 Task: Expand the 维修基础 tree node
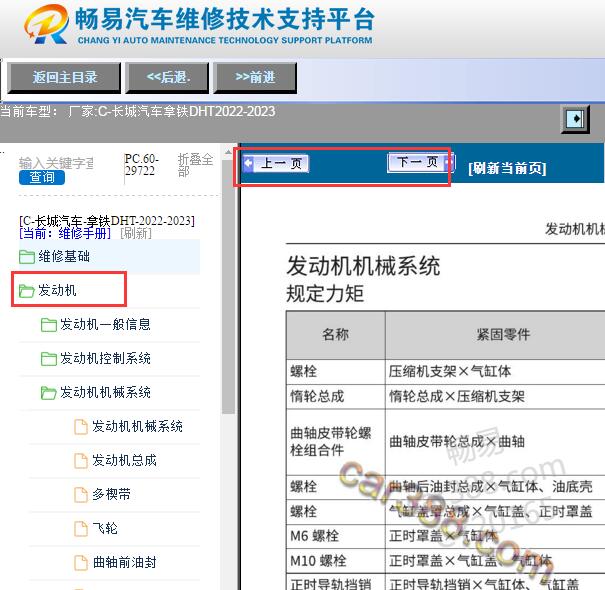64,257
